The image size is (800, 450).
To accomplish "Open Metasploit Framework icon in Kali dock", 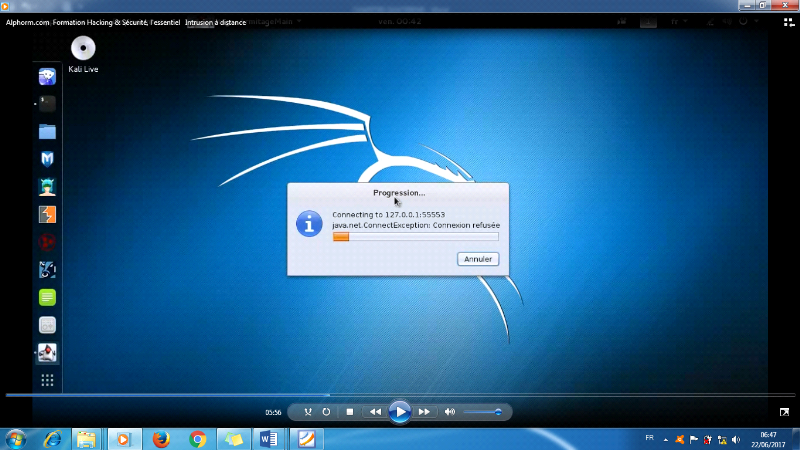I will click(x=47, y=159).
